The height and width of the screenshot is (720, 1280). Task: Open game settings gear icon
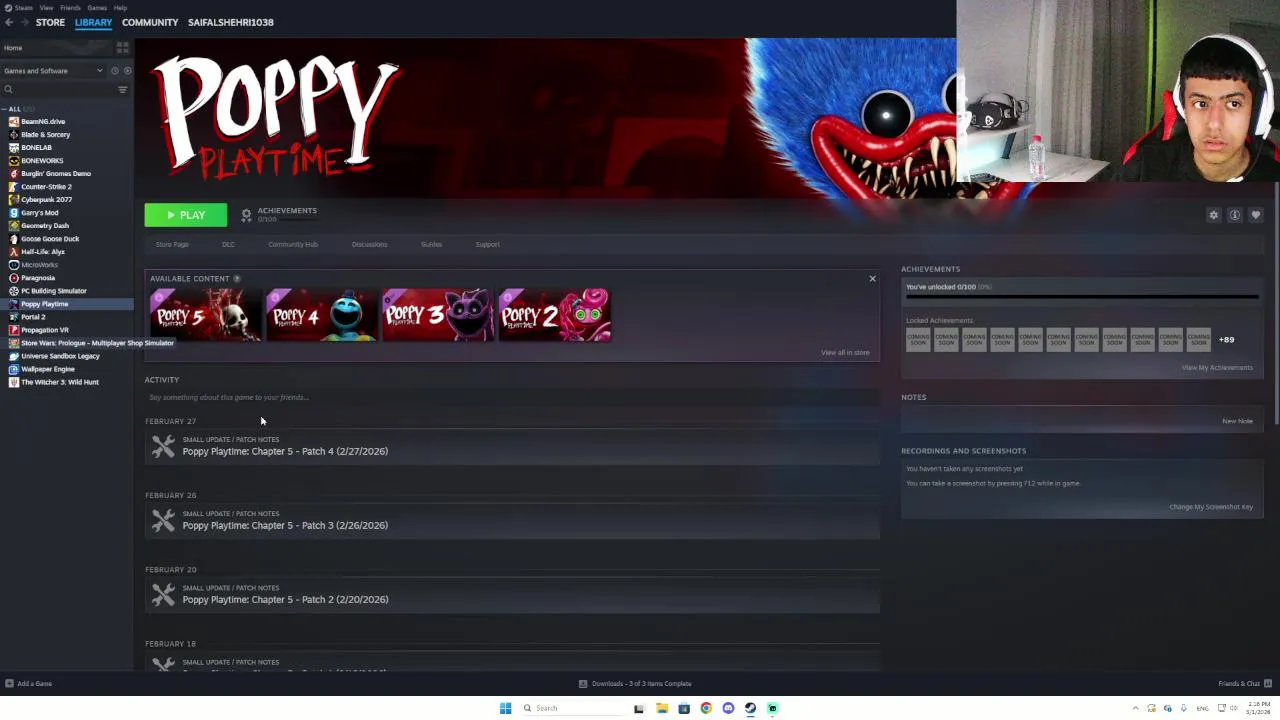coord(1214,215)
